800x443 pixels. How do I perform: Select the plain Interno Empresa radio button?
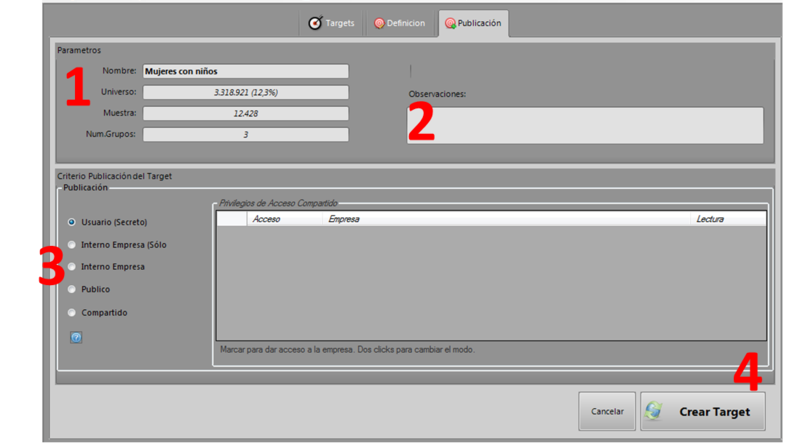click(x=72, y=267)
